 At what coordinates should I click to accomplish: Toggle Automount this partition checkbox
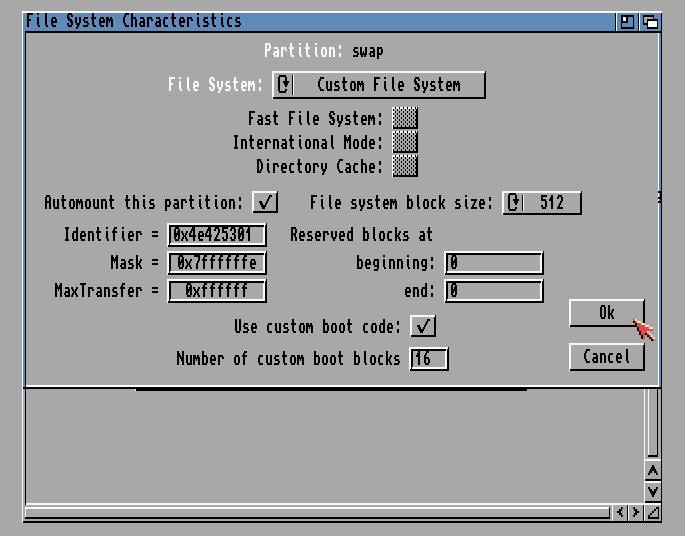click(x=265, y=202)
